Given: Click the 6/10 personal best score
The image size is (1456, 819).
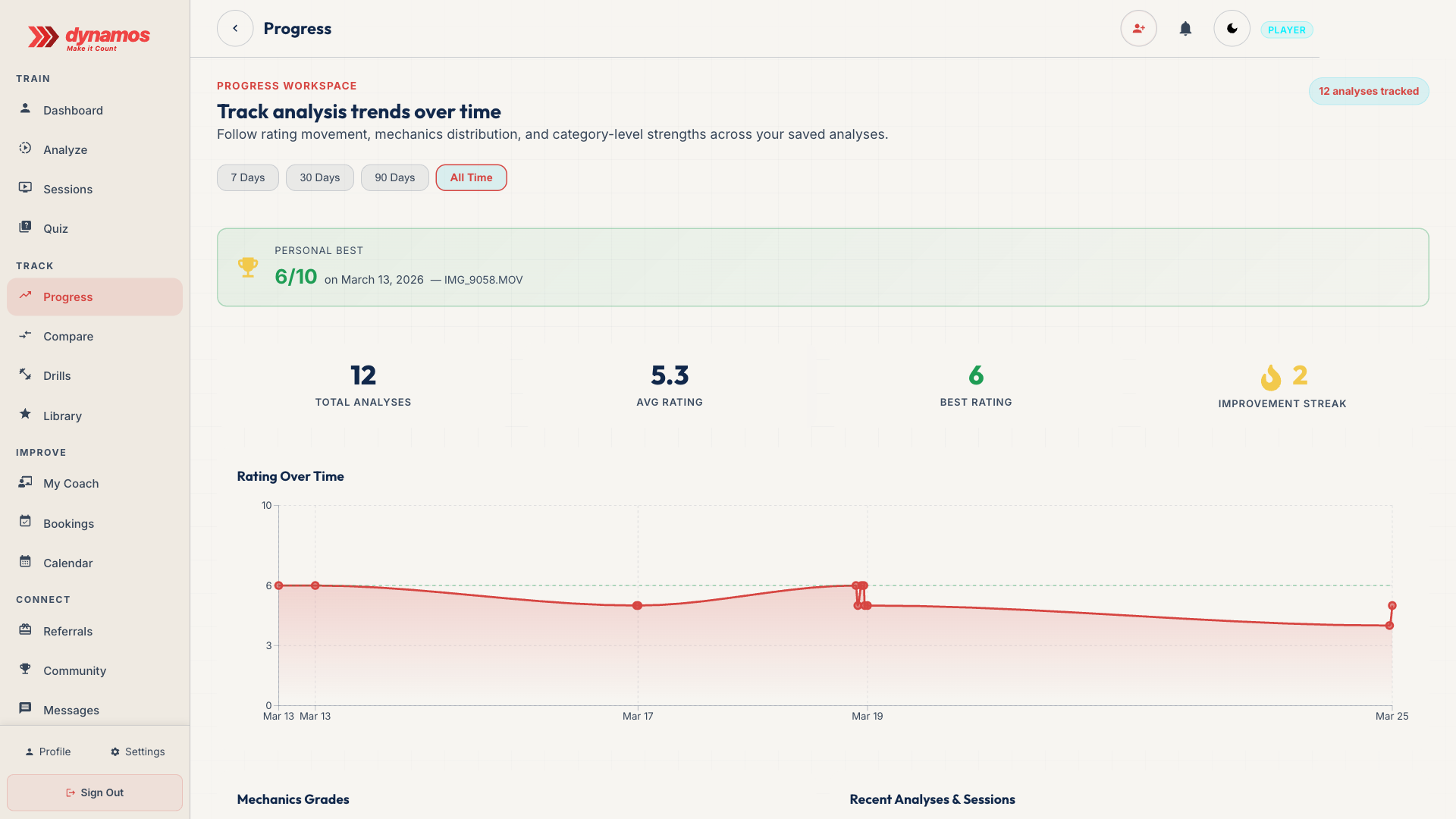Looking at the screenshot, I should click(x=296, y=277).
